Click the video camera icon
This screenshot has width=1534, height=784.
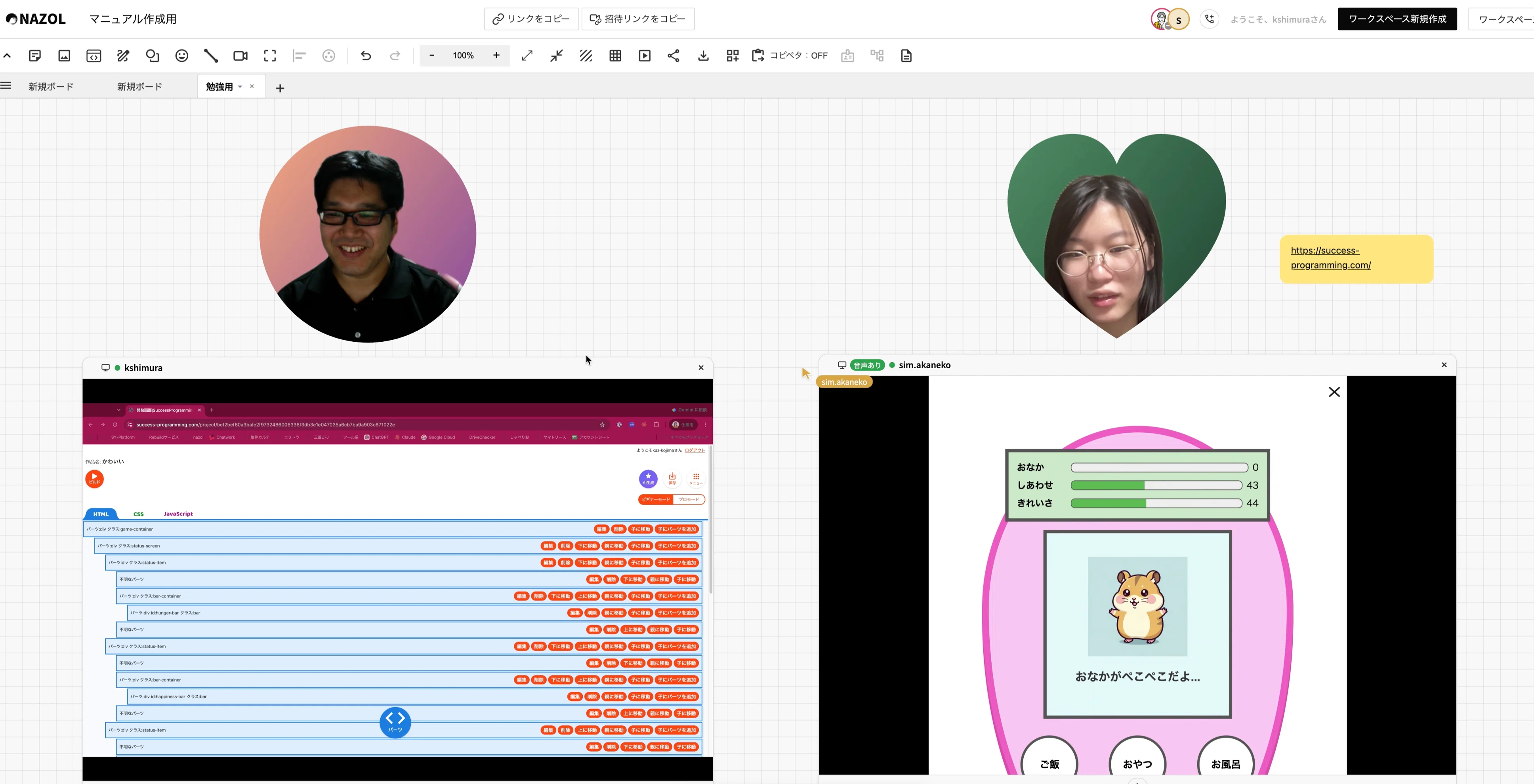240,55
